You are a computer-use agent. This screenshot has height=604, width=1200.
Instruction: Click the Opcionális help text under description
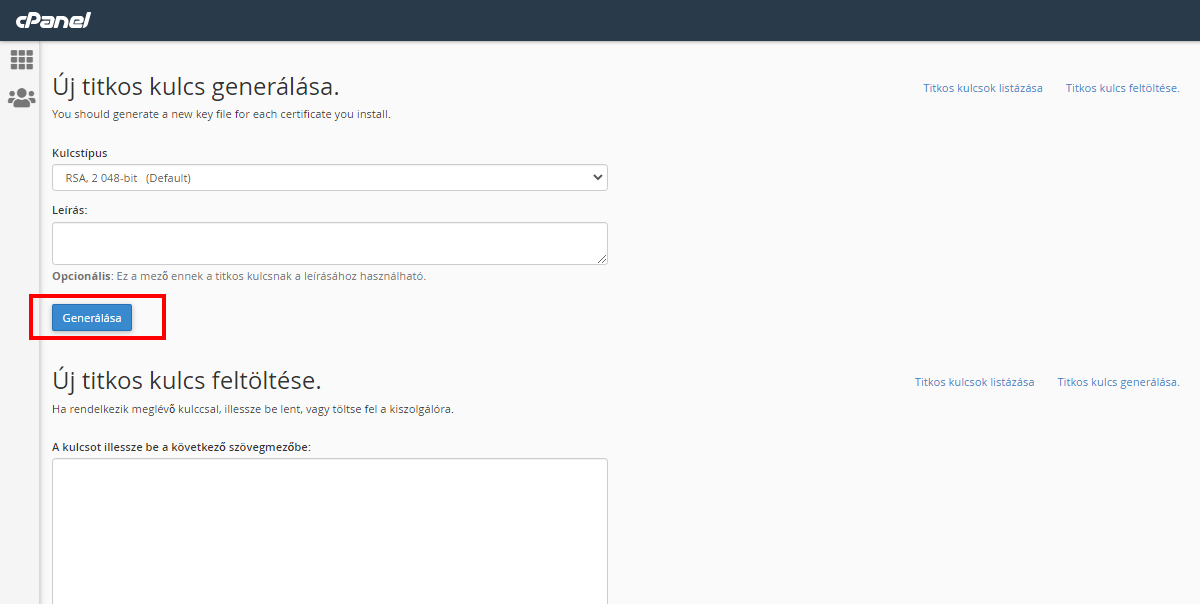(239, 276)
